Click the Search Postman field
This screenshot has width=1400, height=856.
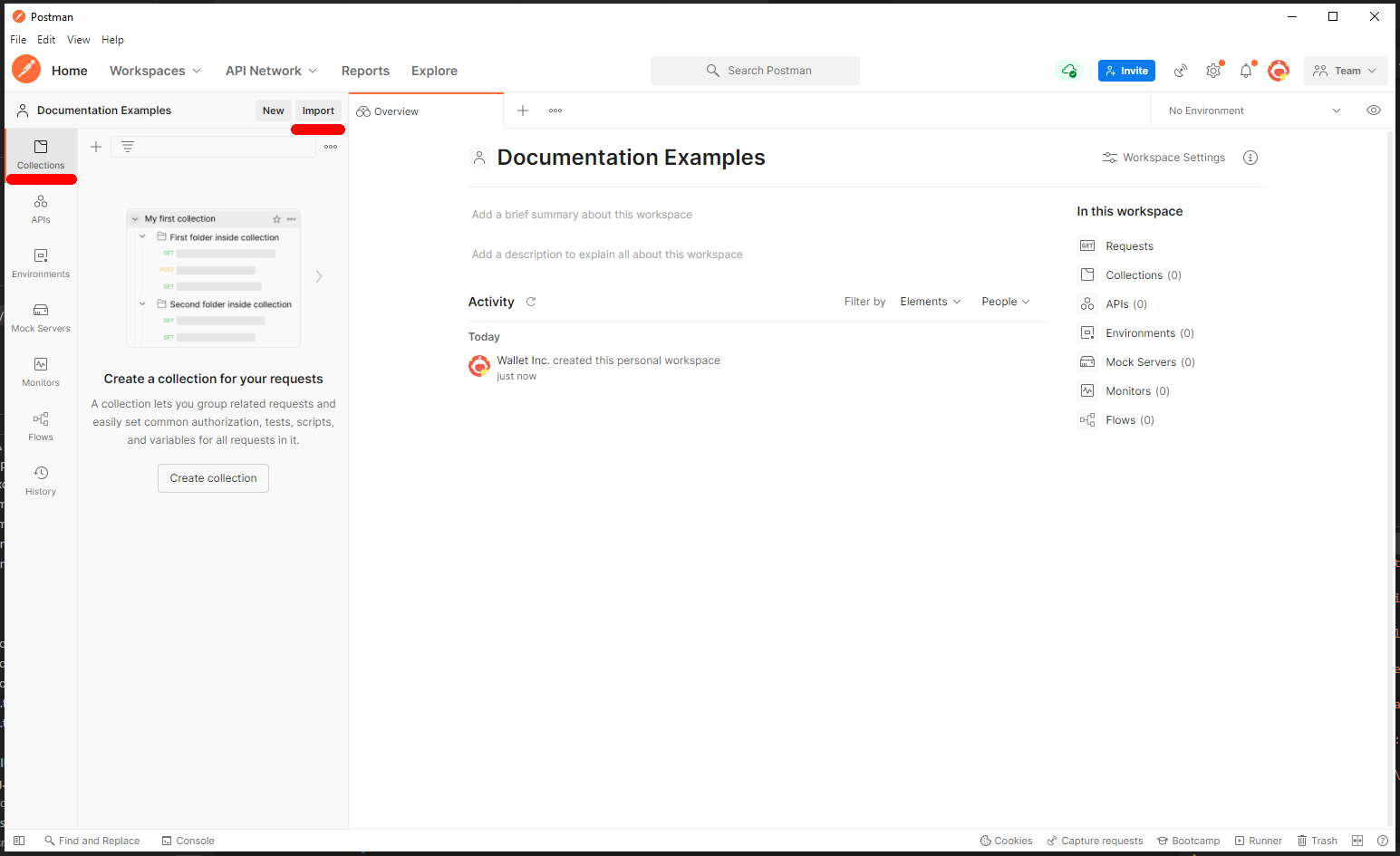[x=755, y=71]
